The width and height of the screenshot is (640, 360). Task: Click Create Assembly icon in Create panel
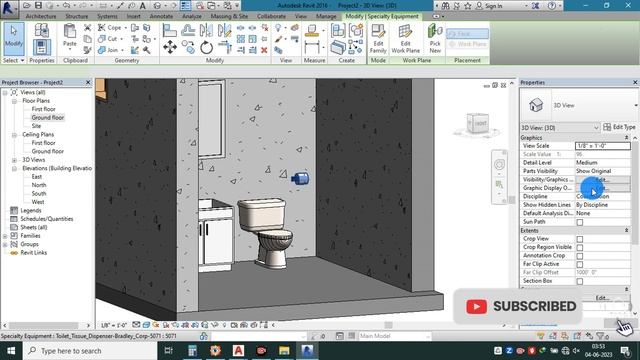tap(338, 31)
